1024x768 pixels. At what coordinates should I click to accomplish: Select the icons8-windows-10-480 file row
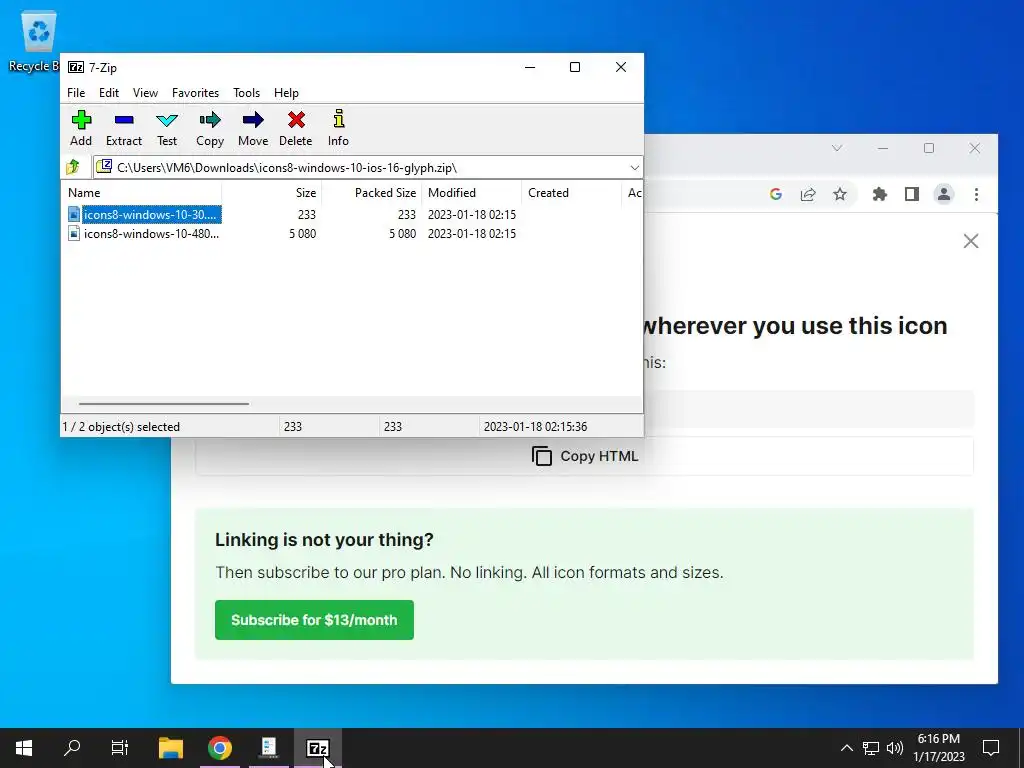pyautogui.click(x=353, y=233)
